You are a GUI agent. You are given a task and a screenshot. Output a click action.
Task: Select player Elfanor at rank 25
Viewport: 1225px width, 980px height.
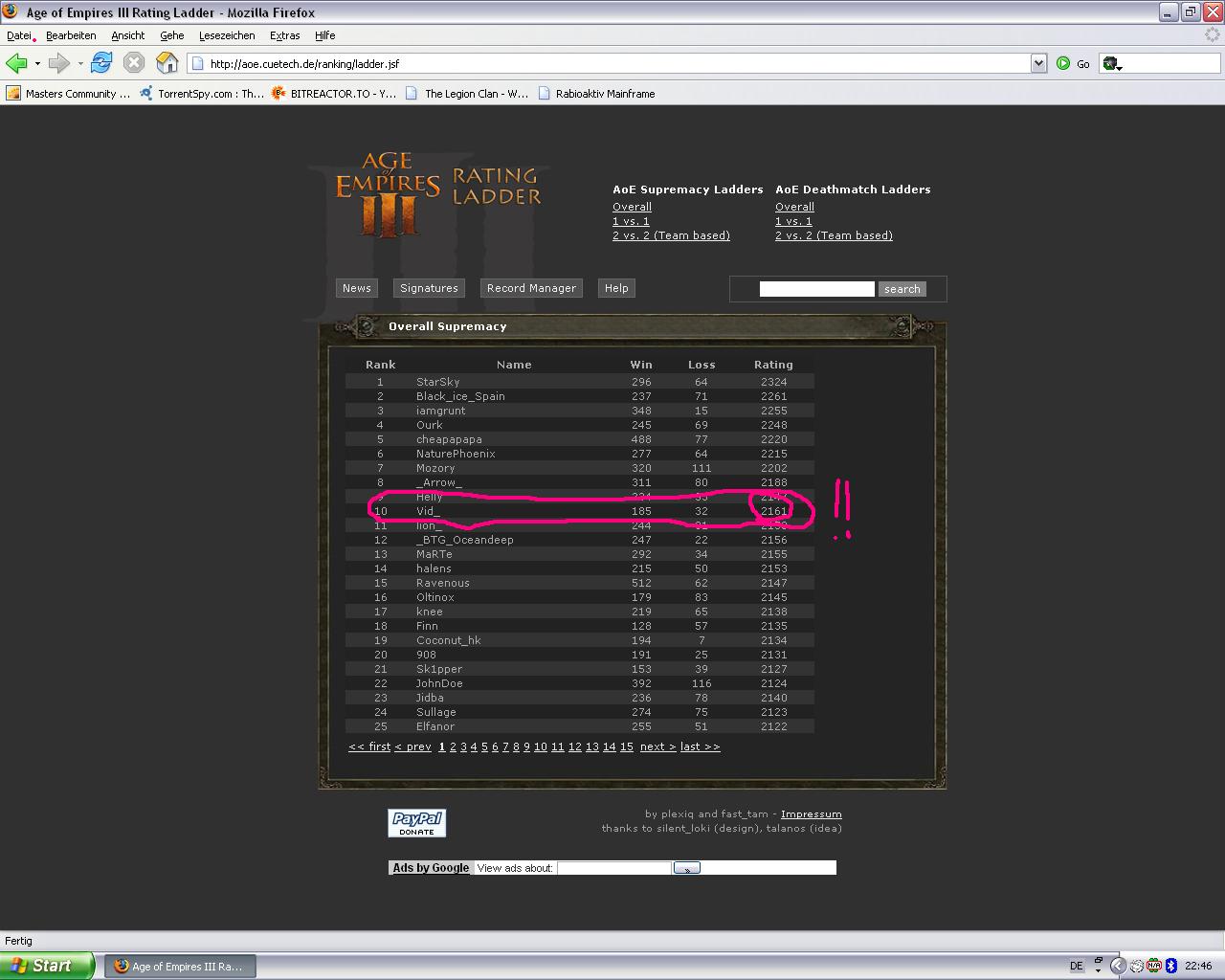(434, 726)
